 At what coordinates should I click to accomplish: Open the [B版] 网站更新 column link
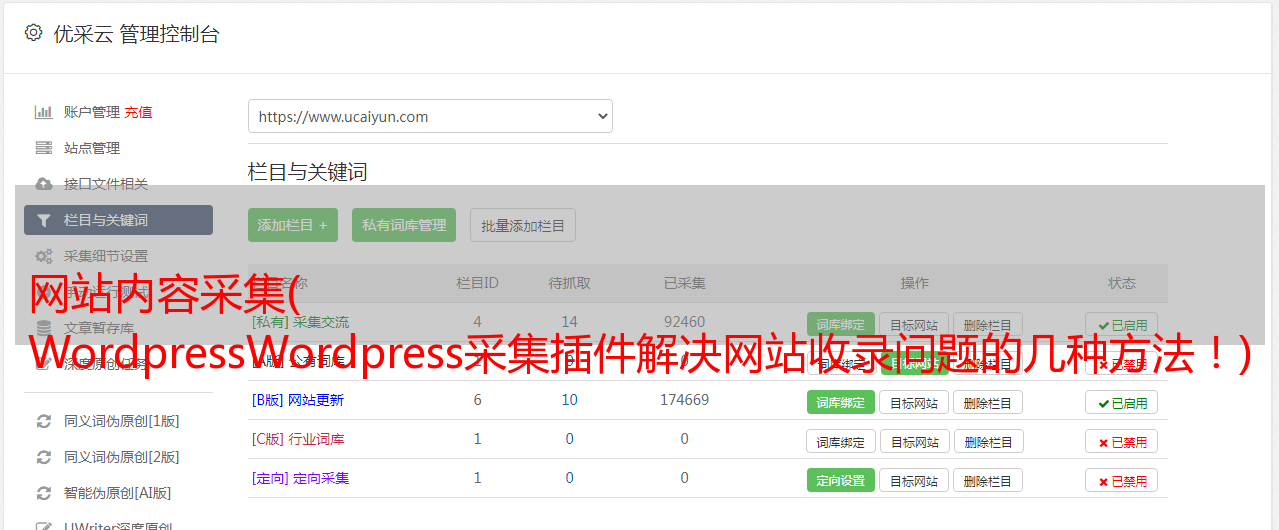[298, 400]
